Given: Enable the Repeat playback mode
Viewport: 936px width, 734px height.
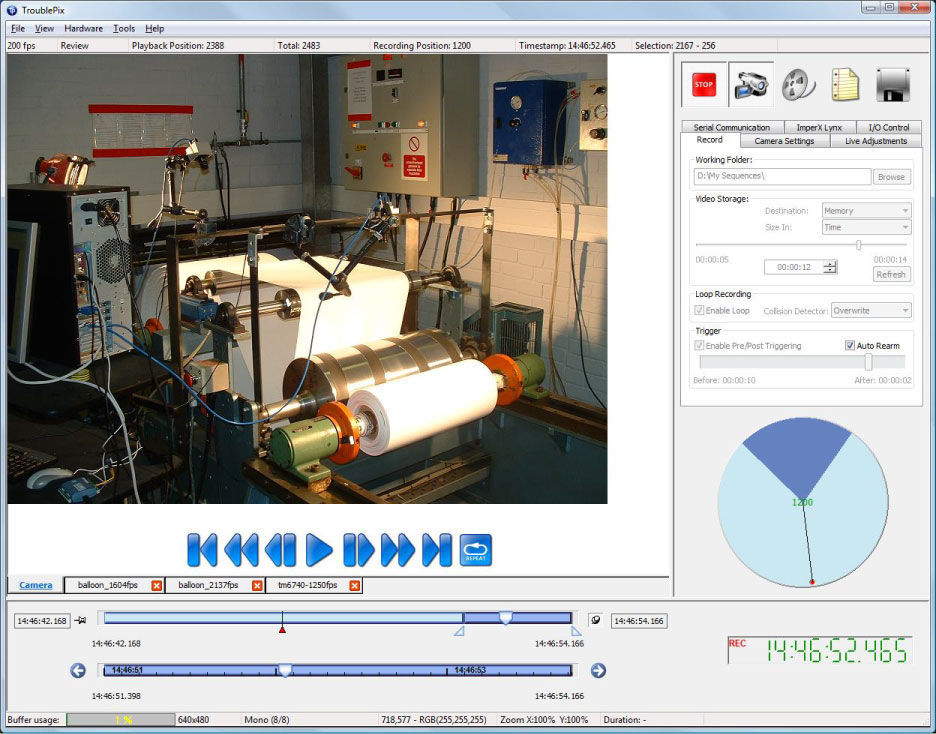Looking at the screenshot, I should (x=476, y=549).
